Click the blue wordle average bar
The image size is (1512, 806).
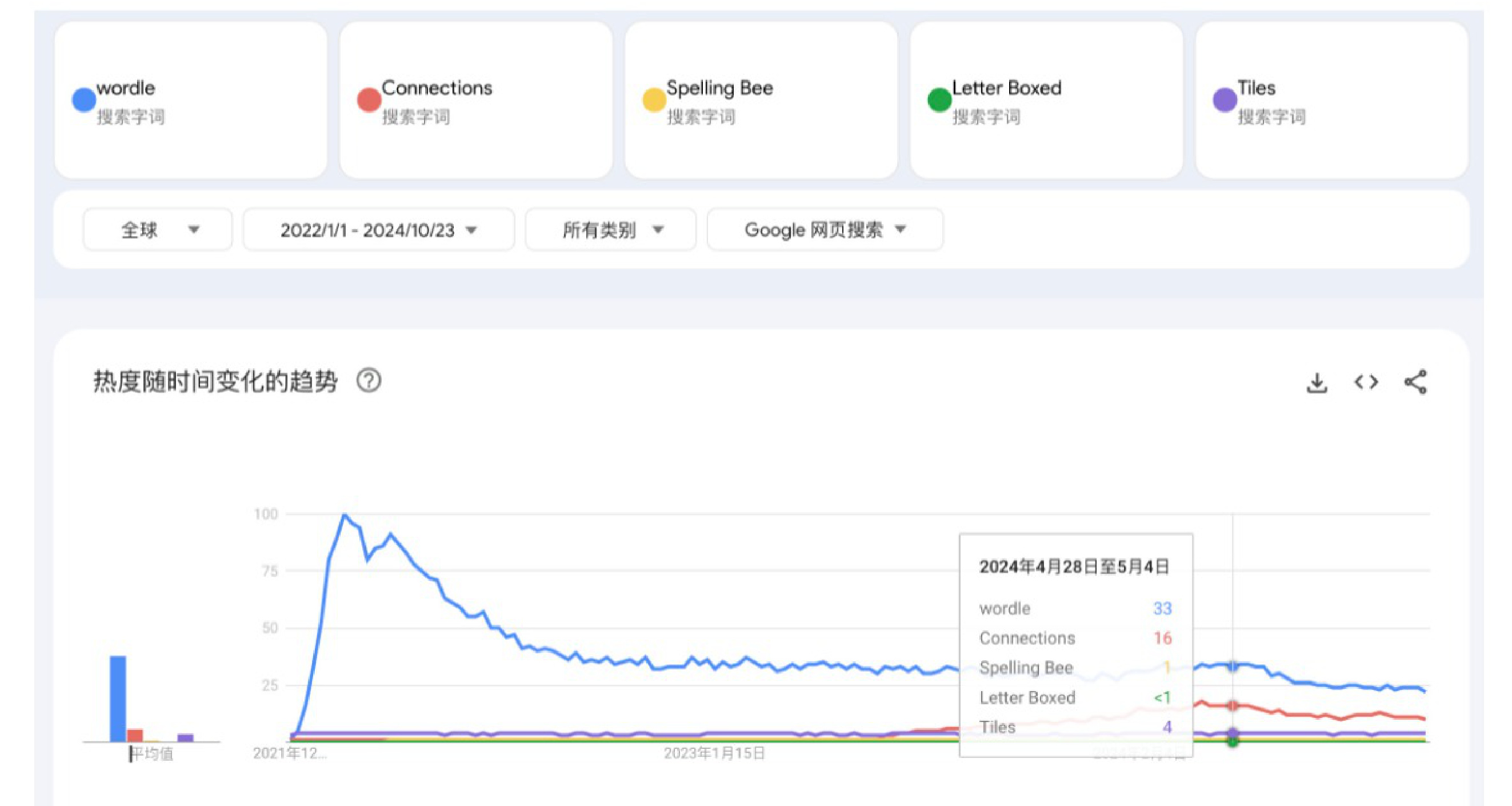(x=118, y=699)
